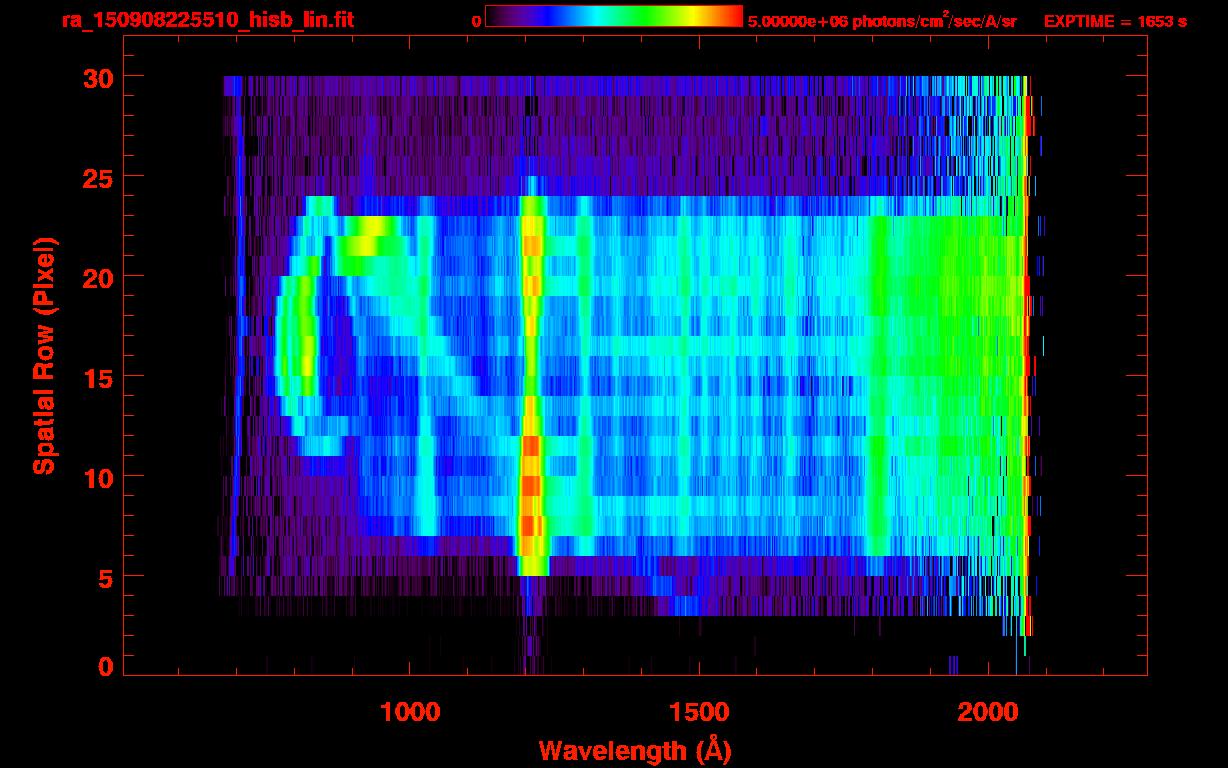Click the x-axis tick label 2000

click(x=987, y=712)
